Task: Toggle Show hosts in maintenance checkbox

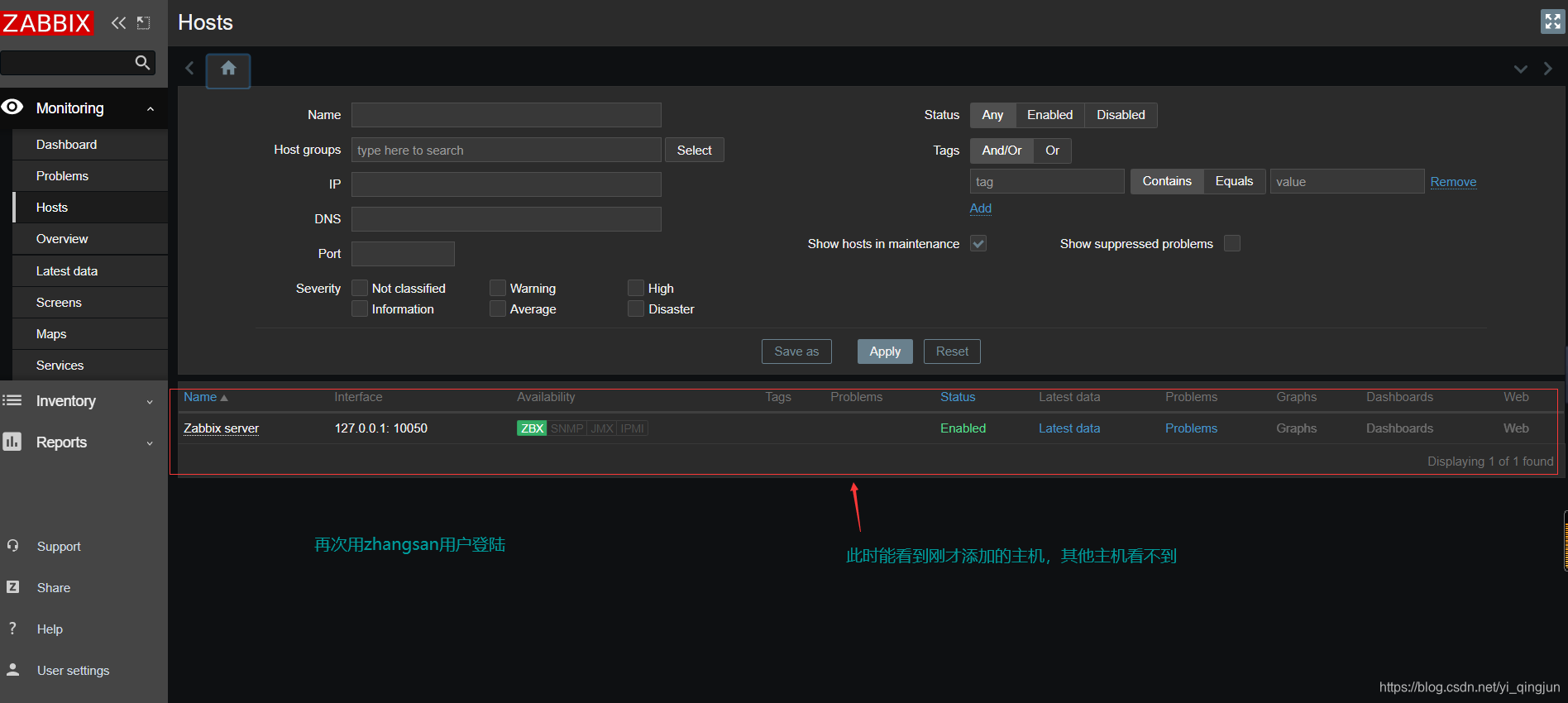Action: point(978,243)
